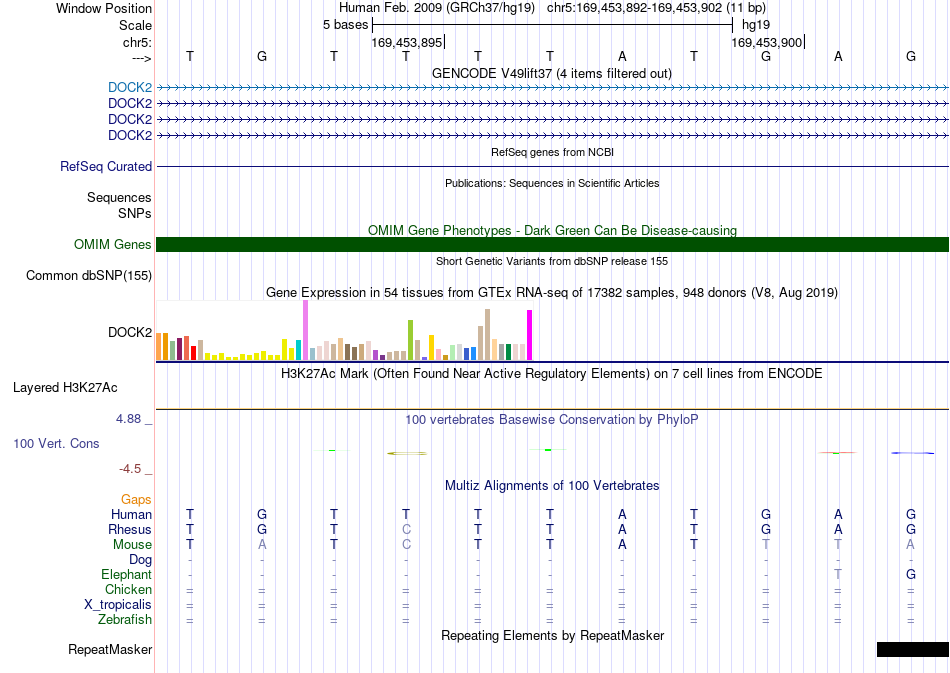Open the OMIM Genes track label

pos(113,245)
